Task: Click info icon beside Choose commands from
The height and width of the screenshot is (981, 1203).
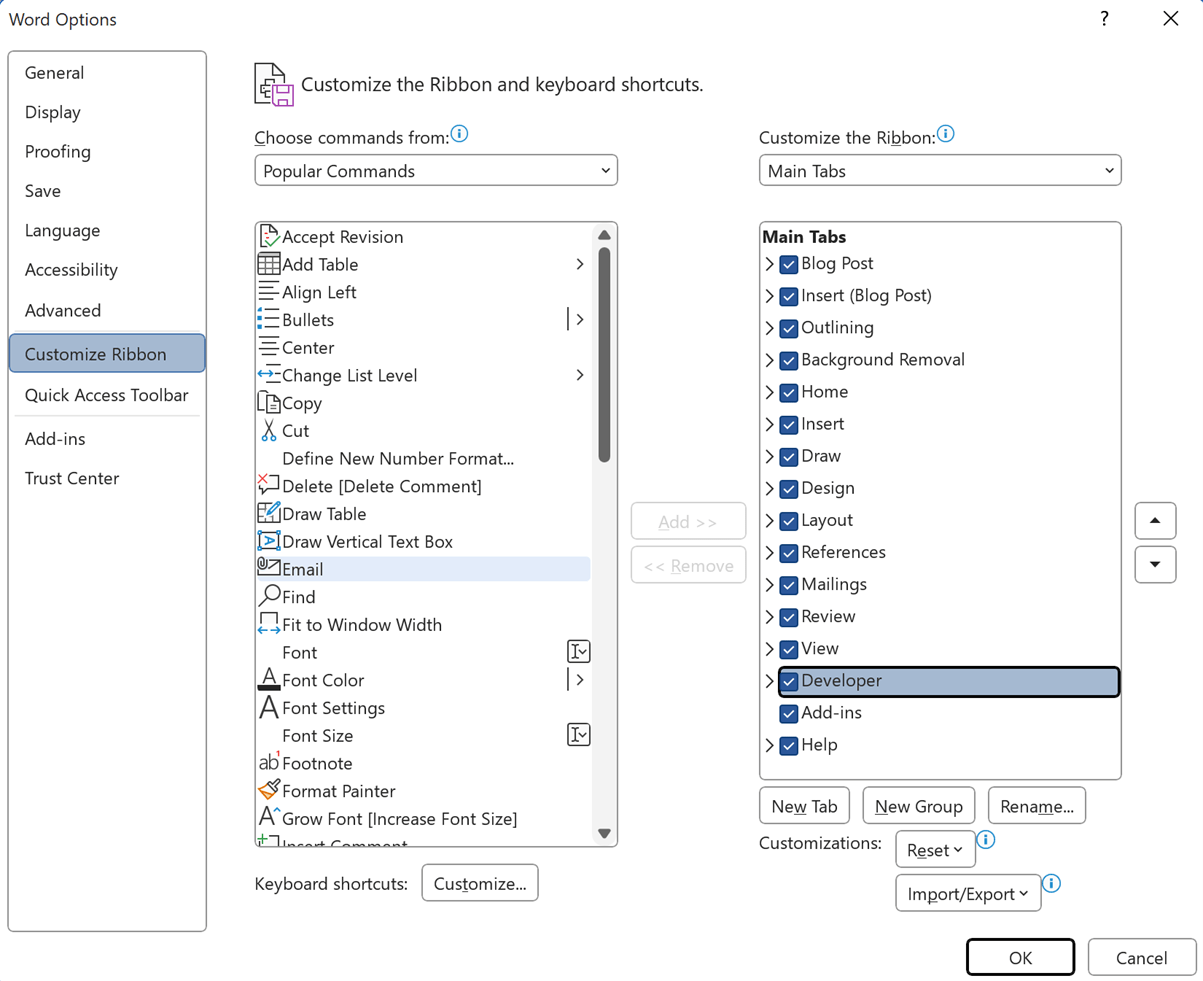Action: 459,134
